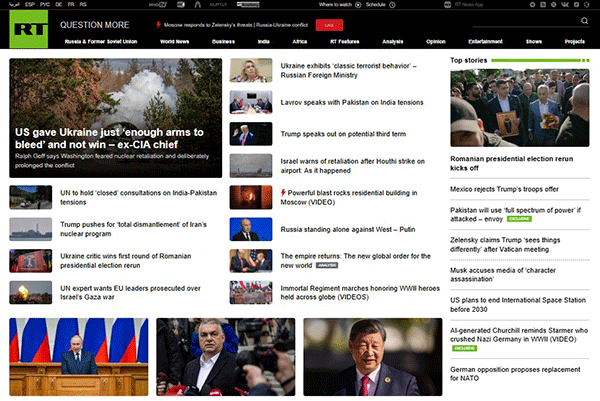600x401 pixels.
Task: Switch to the RS language edition
Action: tap(83, 5)
